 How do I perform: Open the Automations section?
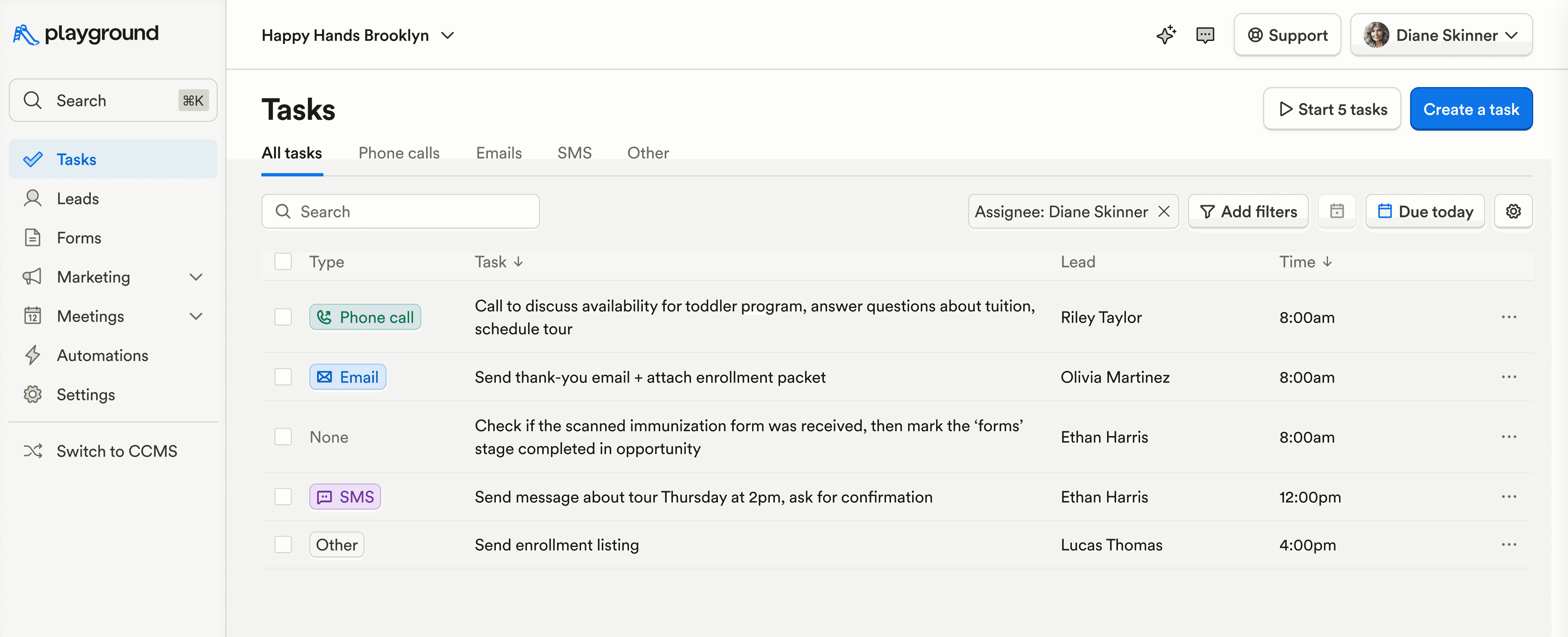pos(102,355)
